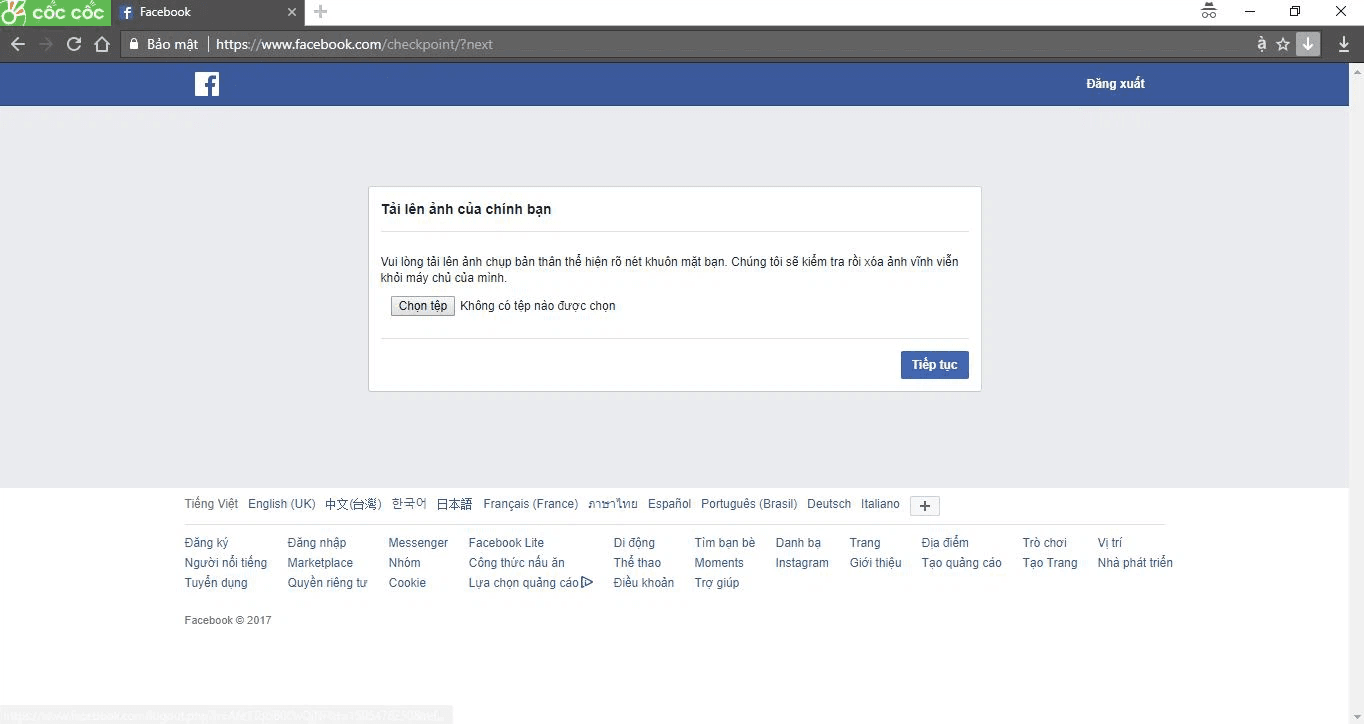Click Chọn tệp to pick a photo
Image resolution: width=1364 pixels, height=724 pixels.
422,306
